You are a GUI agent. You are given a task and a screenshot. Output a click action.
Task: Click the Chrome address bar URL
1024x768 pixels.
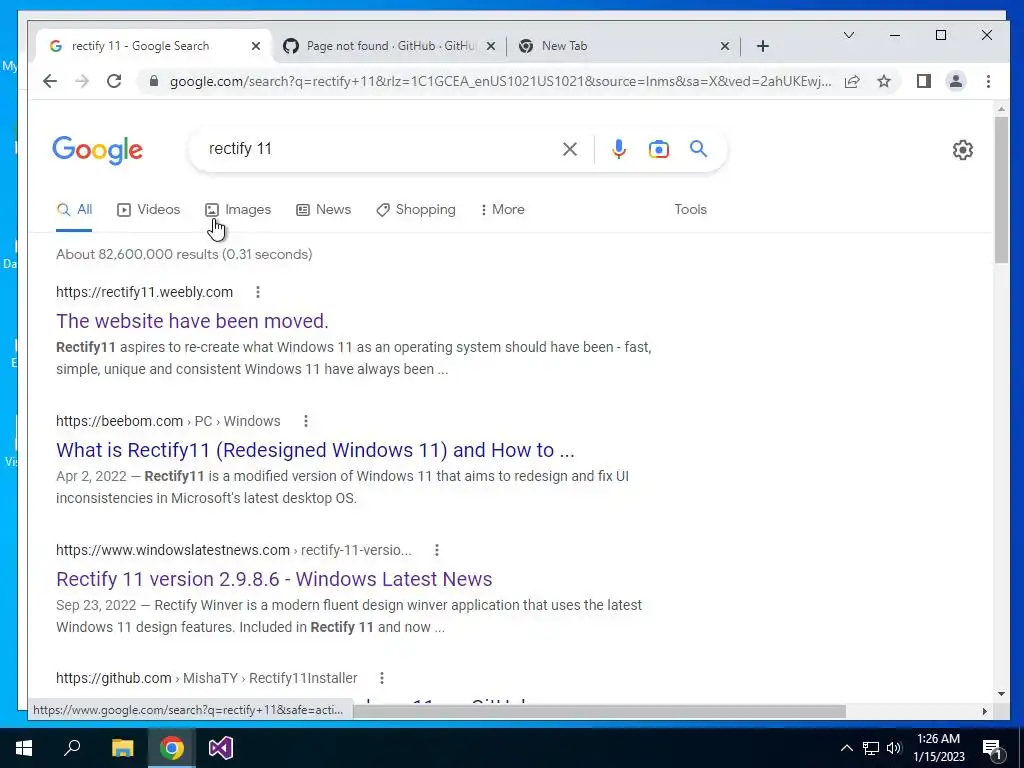(x=500, y=81)
